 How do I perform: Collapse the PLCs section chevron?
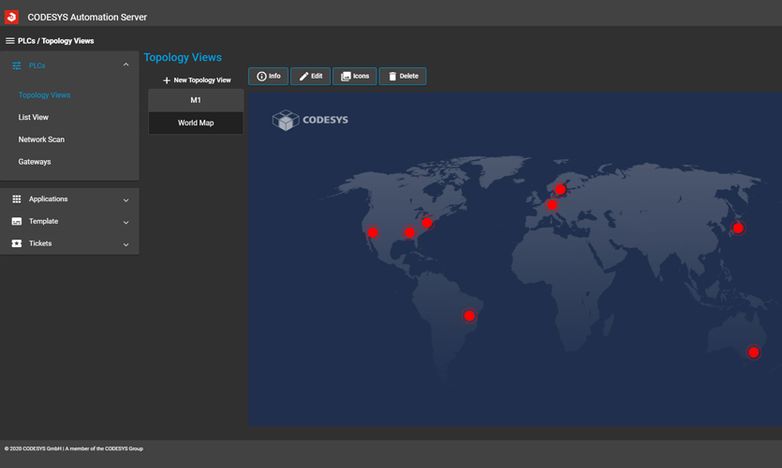point(126,65)
